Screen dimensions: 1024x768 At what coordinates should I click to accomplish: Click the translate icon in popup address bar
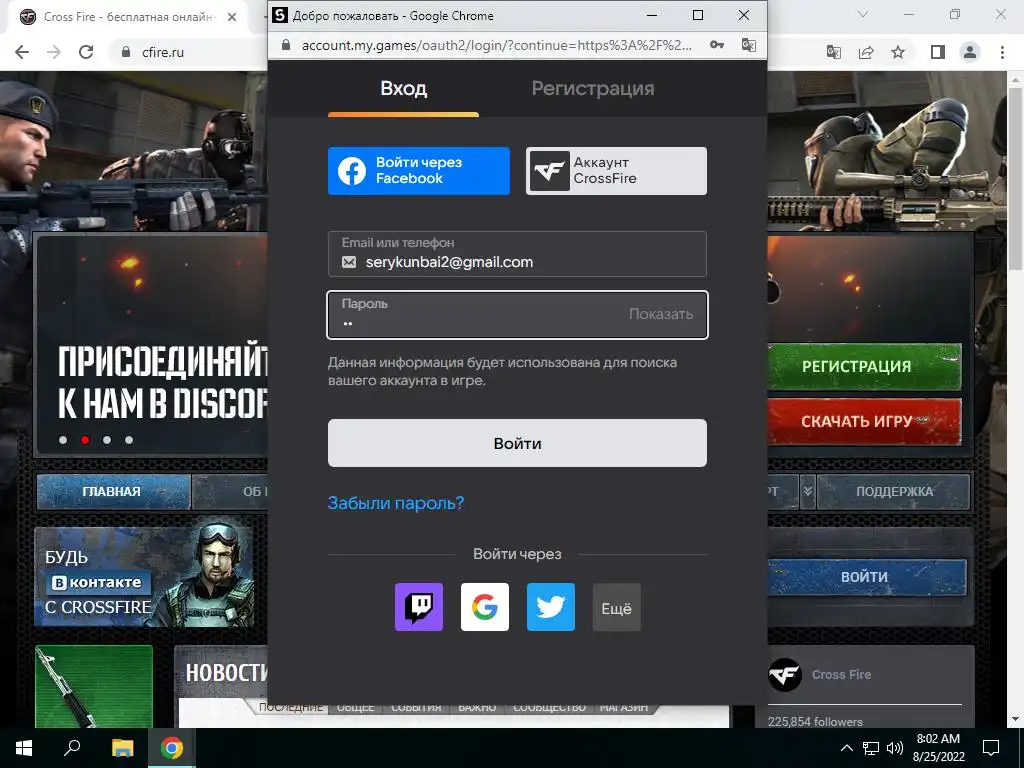coord(748,45)
